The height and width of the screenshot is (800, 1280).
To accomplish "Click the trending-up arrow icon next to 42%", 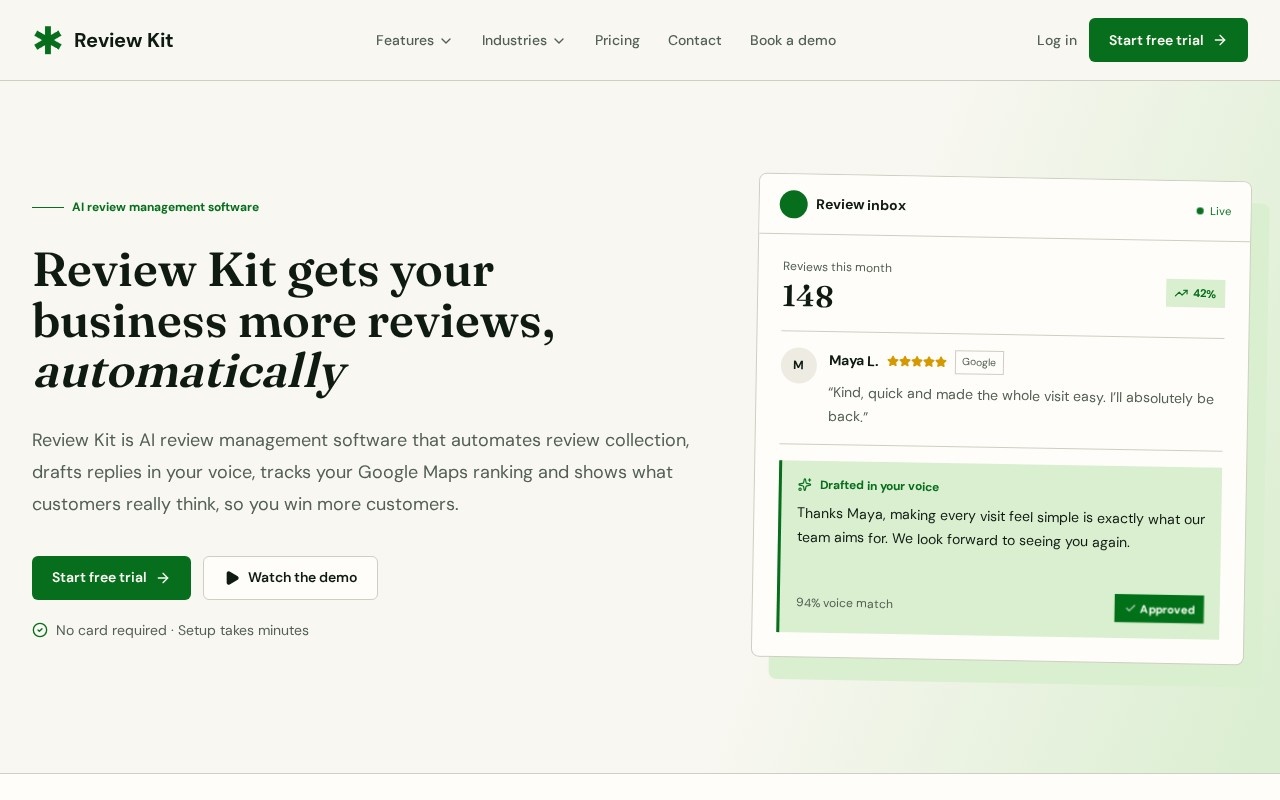I will (1181, 293).
